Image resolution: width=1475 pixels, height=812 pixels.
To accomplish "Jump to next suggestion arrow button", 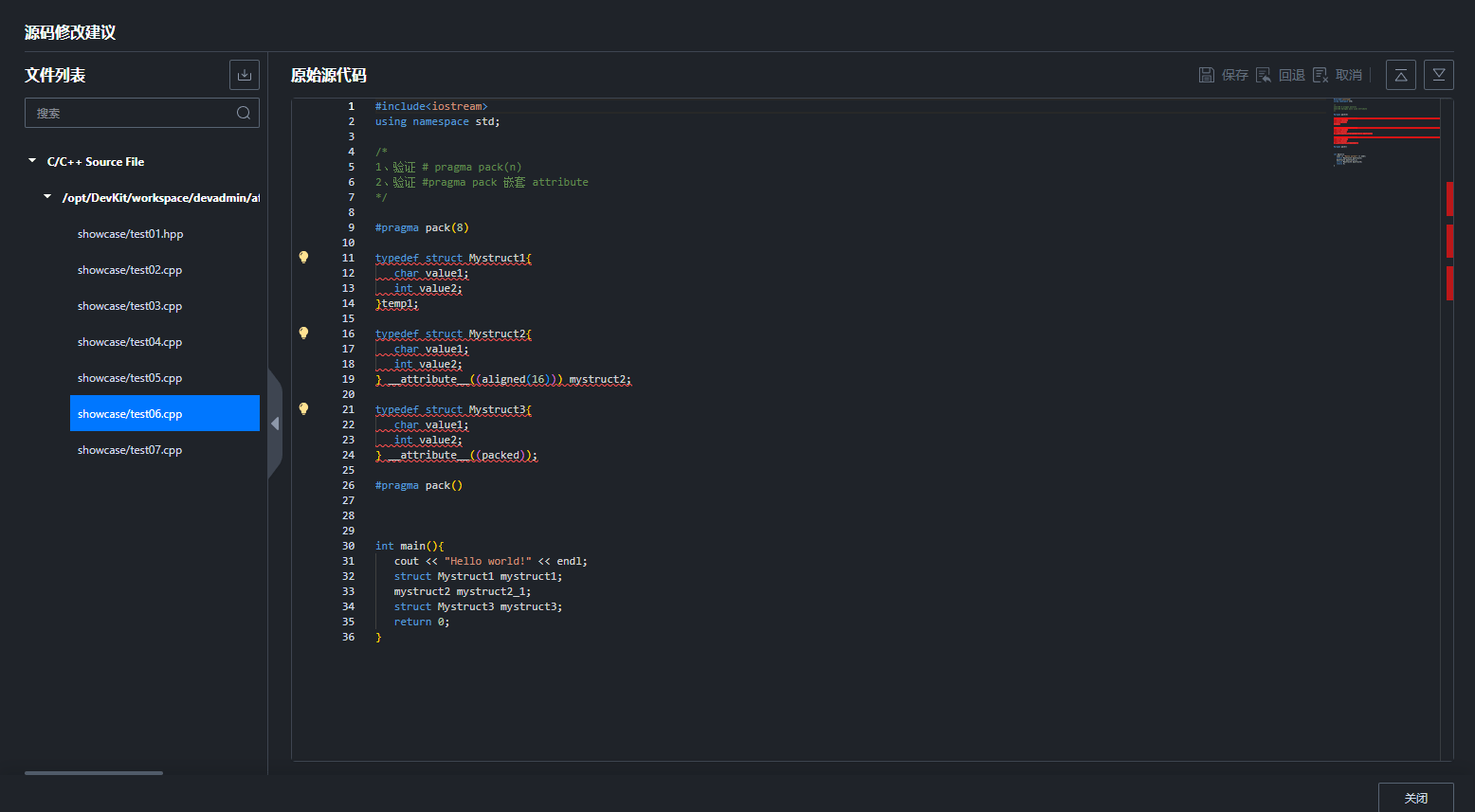I will pos(1439,75).
